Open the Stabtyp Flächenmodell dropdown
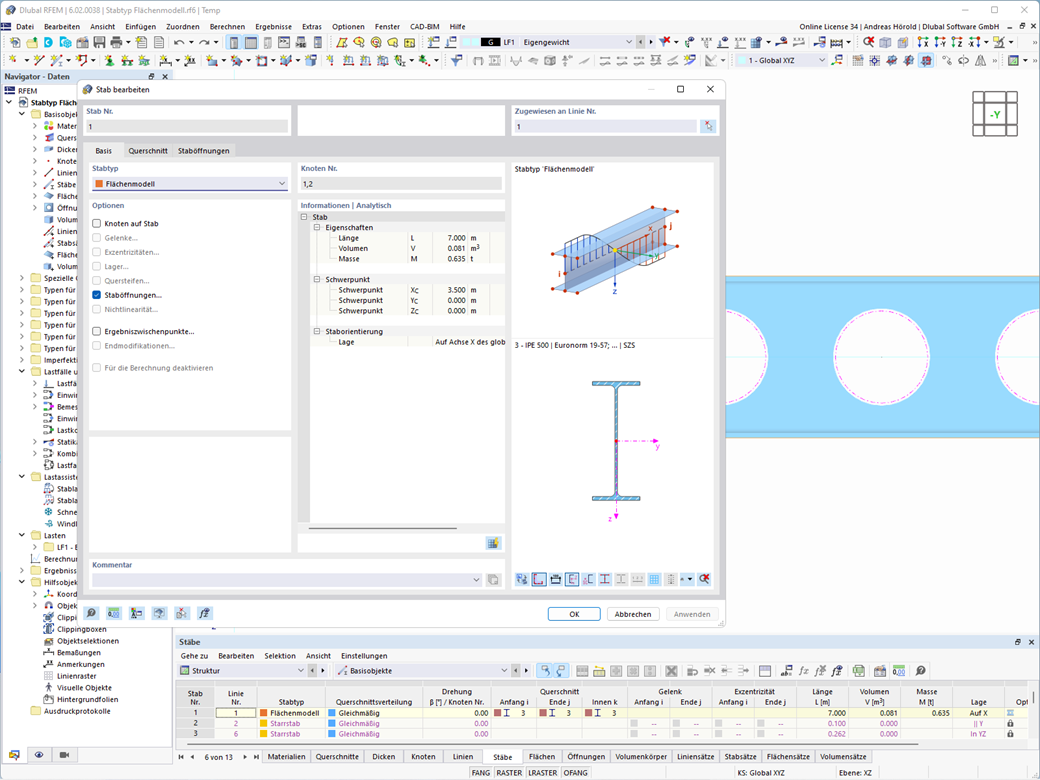This screenshot has height=780, width=1040. coord(190,184)
